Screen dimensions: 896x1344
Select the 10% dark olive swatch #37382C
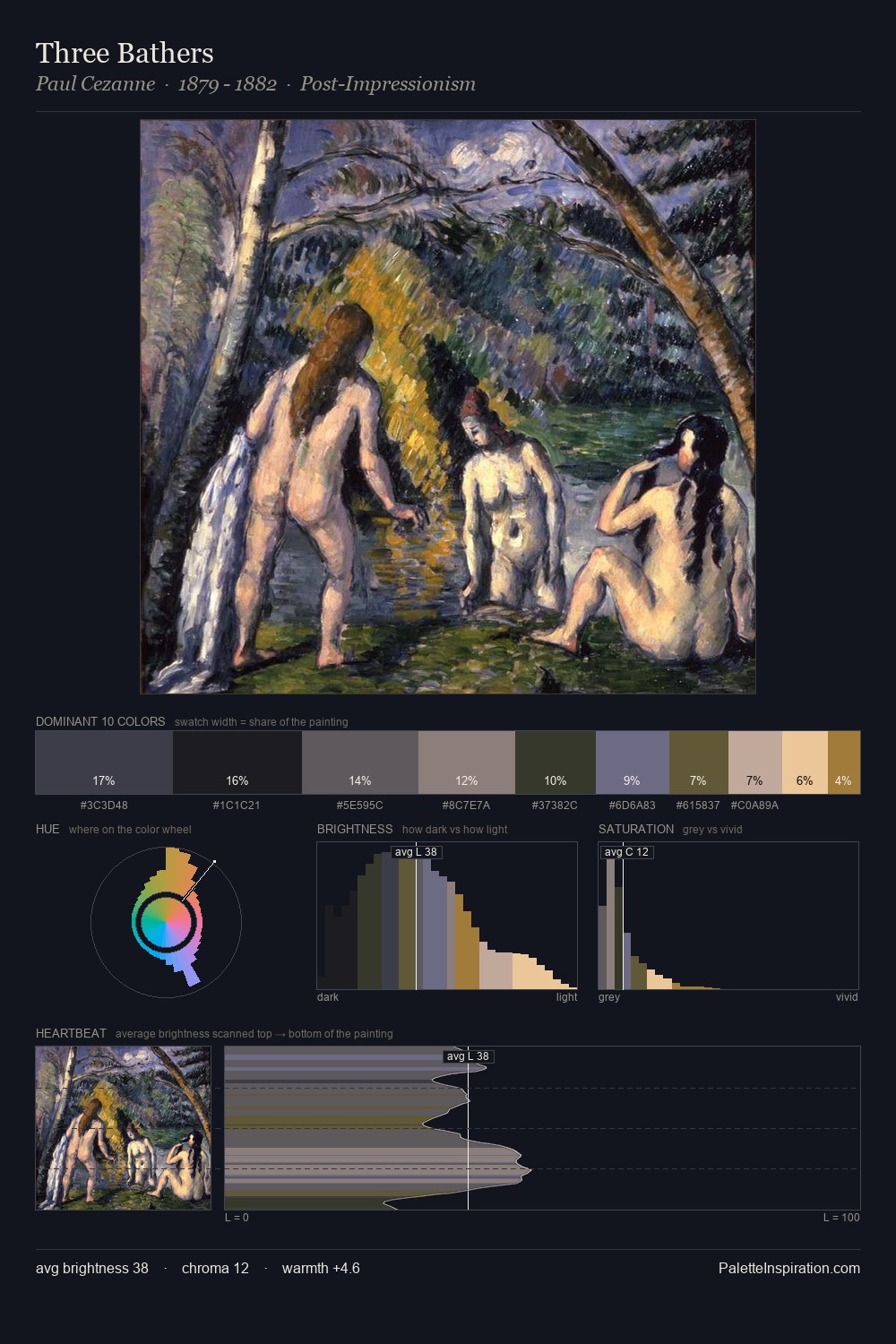click(556, 762)
